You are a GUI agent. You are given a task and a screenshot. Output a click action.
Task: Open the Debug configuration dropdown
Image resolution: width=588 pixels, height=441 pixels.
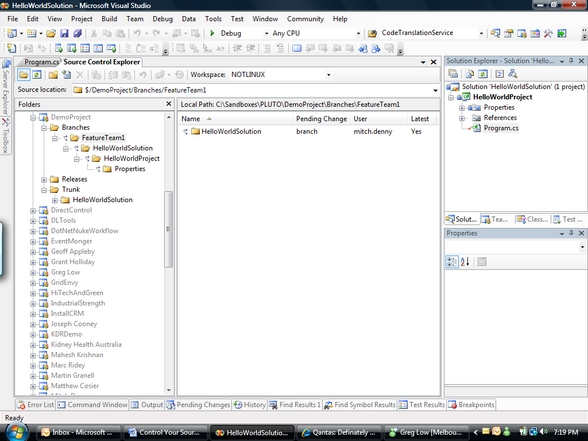(267, 33)
